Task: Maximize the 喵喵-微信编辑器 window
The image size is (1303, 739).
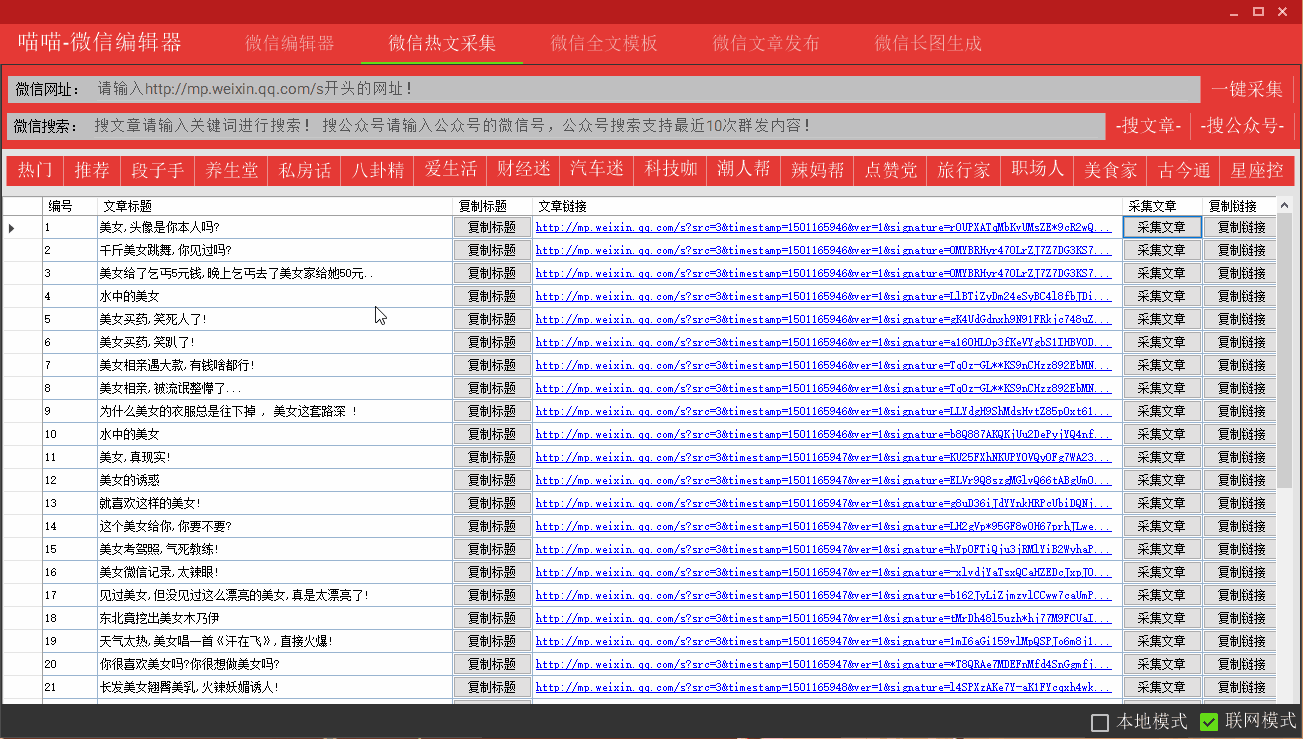Action: click(1258, 11)
